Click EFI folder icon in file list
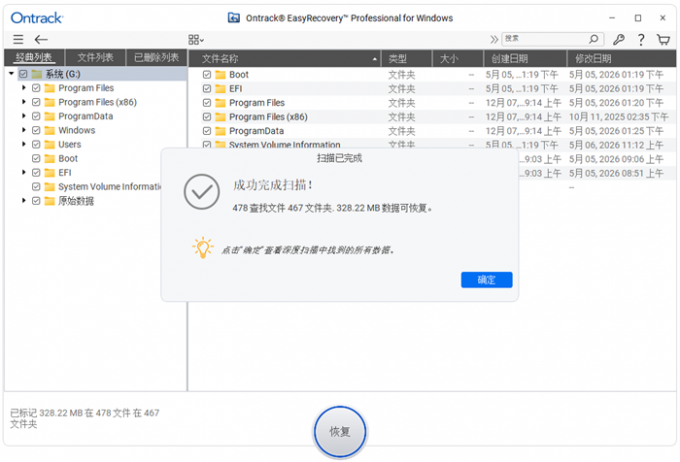The width and height of the screenshot is (680, 462). pyautogui.click(x=220, y=88)
